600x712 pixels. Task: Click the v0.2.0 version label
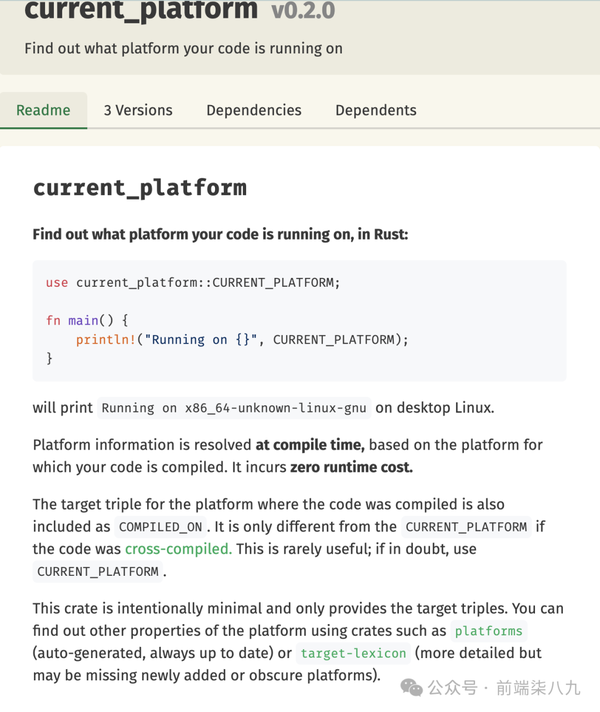coord(303,12)
